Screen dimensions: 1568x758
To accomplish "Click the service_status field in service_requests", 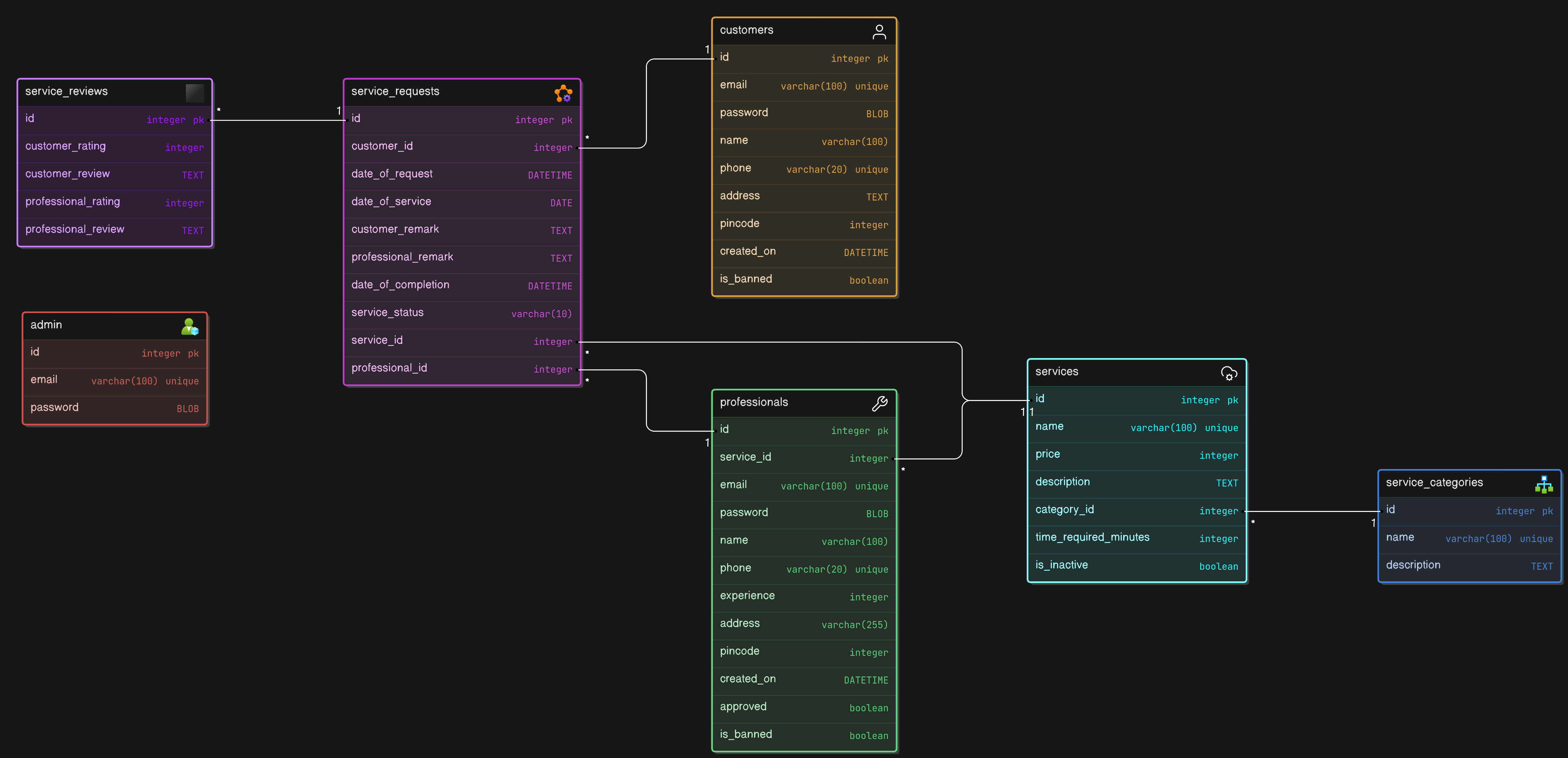I will (461, 312).
